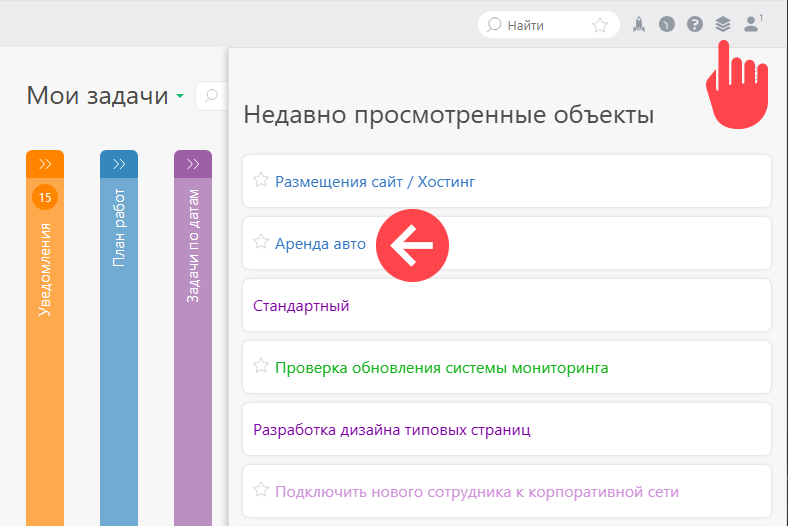Open Размещения сайт / Хостинг link
Screen dimensions: 788x526
375,182
